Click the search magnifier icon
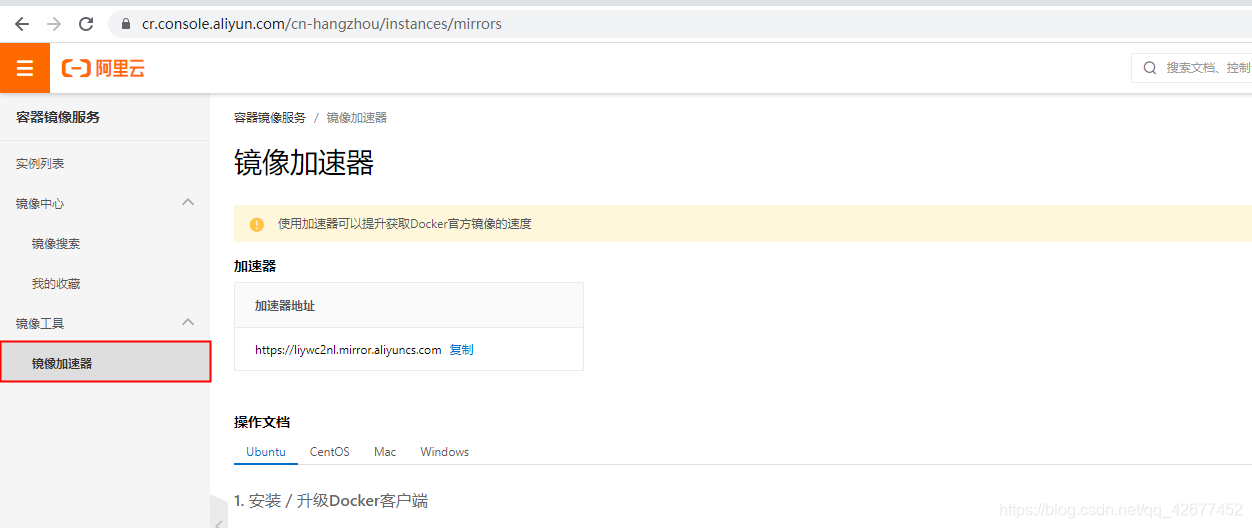This screenshot has height=528, width=1252. pyautogui.click(x=1149, y=68)
